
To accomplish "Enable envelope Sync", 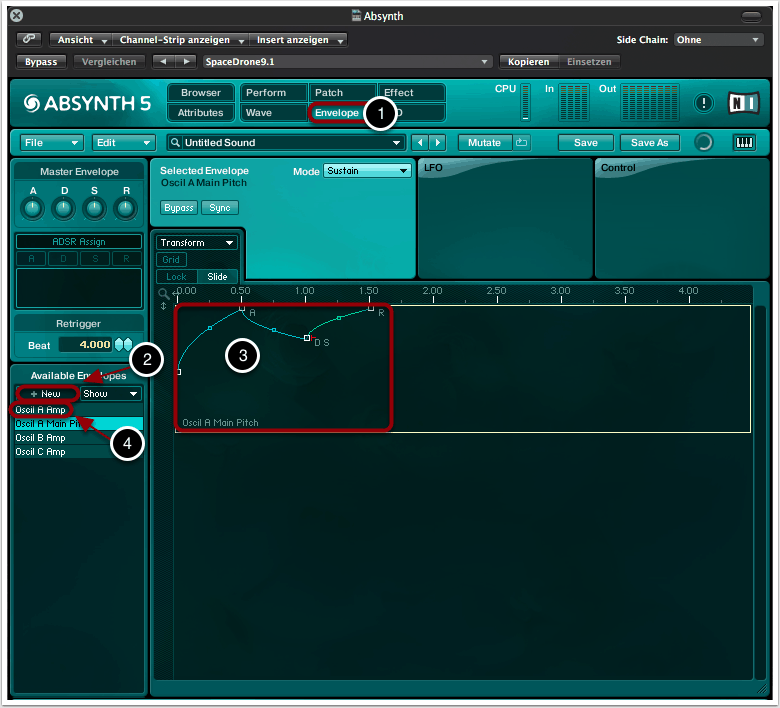I will [x=219, y=208].
